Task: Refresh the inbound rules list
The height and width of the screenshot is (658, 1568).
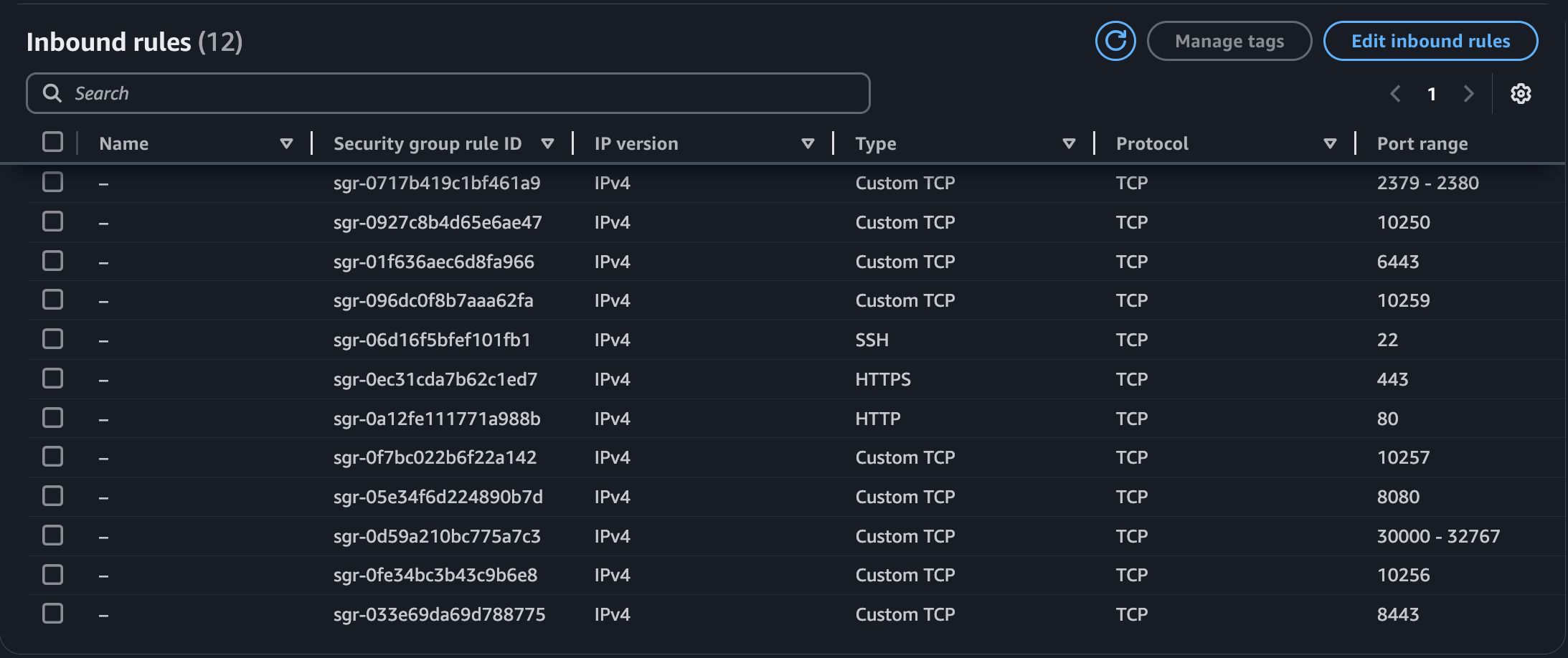Action: 1115,41
